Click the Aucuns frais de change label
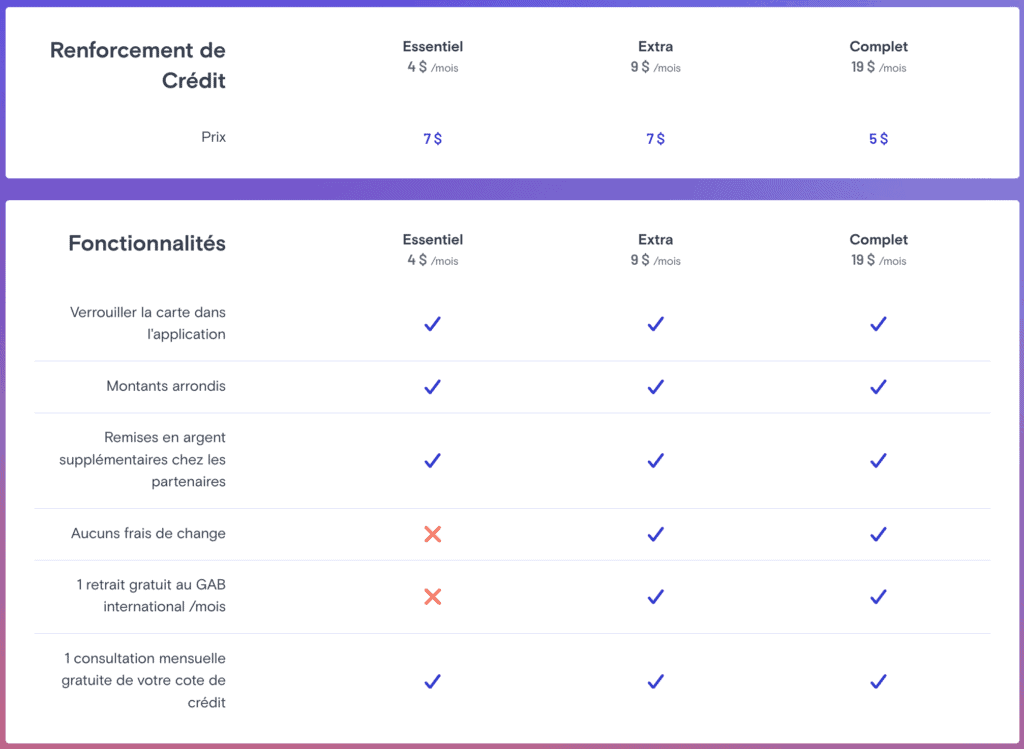The image size is (1024, 749). [x=148, y=534]
